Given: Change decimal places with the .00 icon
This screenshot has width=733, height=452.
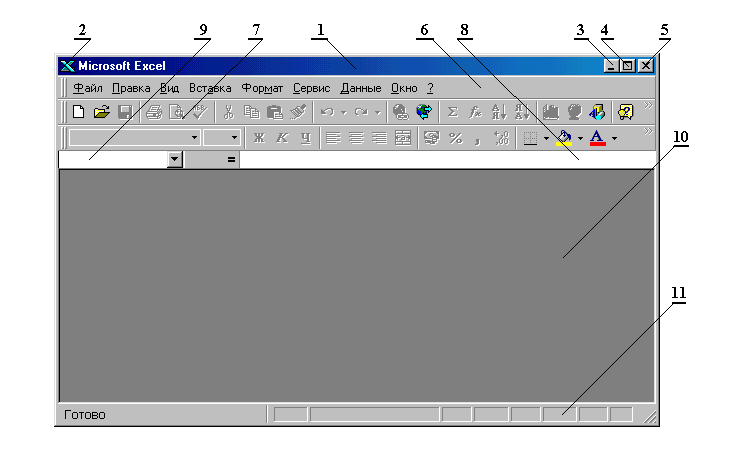Looking at the screenshot, I should click(x=501, y=138).
